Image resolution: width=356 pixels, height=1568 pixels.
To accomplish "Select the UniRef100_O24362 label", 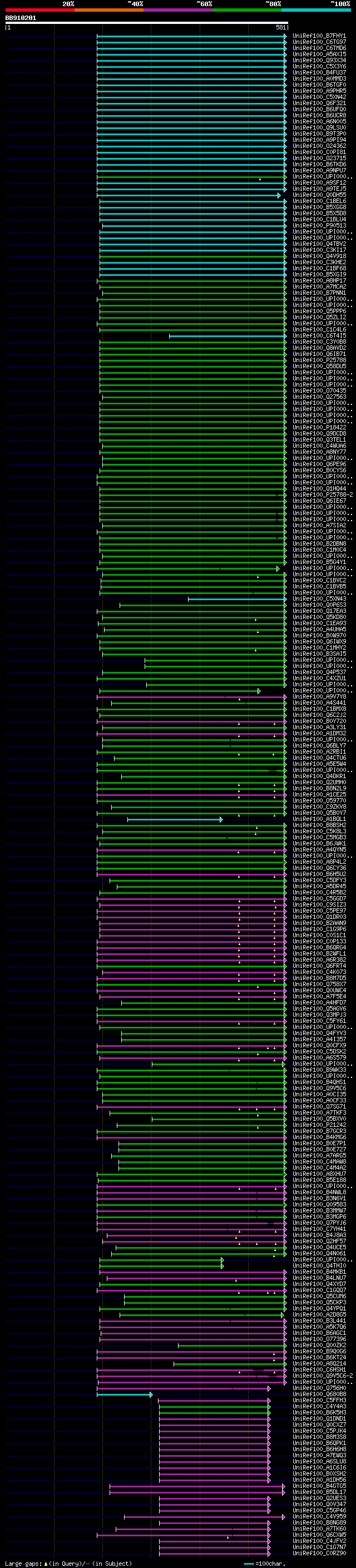I will [319, 146].
